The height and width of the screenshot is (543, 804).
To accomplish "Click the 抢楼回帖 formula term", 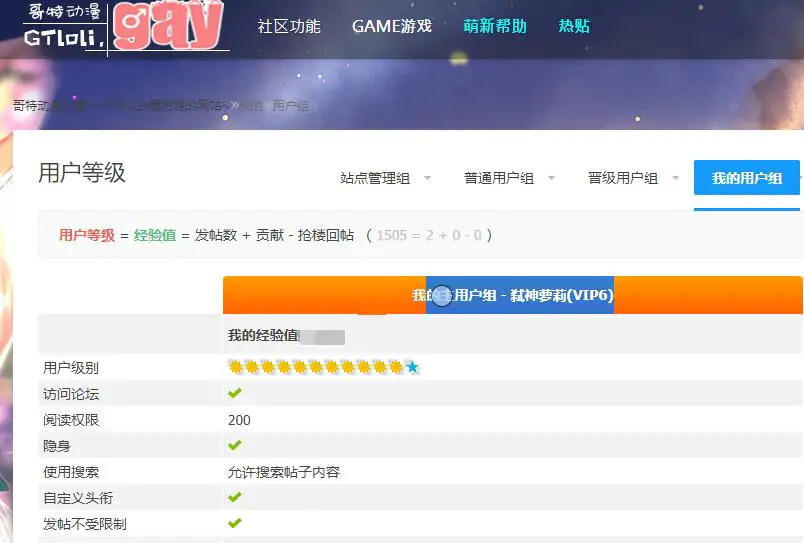I will click(326, 235).
